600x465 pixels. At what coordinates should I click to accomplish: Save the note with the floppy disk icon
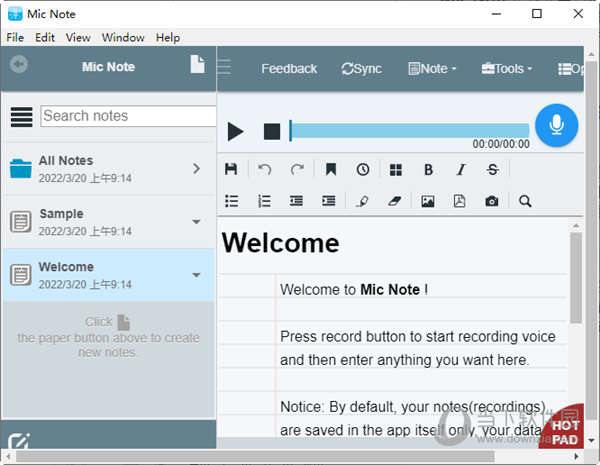(231, 169)
